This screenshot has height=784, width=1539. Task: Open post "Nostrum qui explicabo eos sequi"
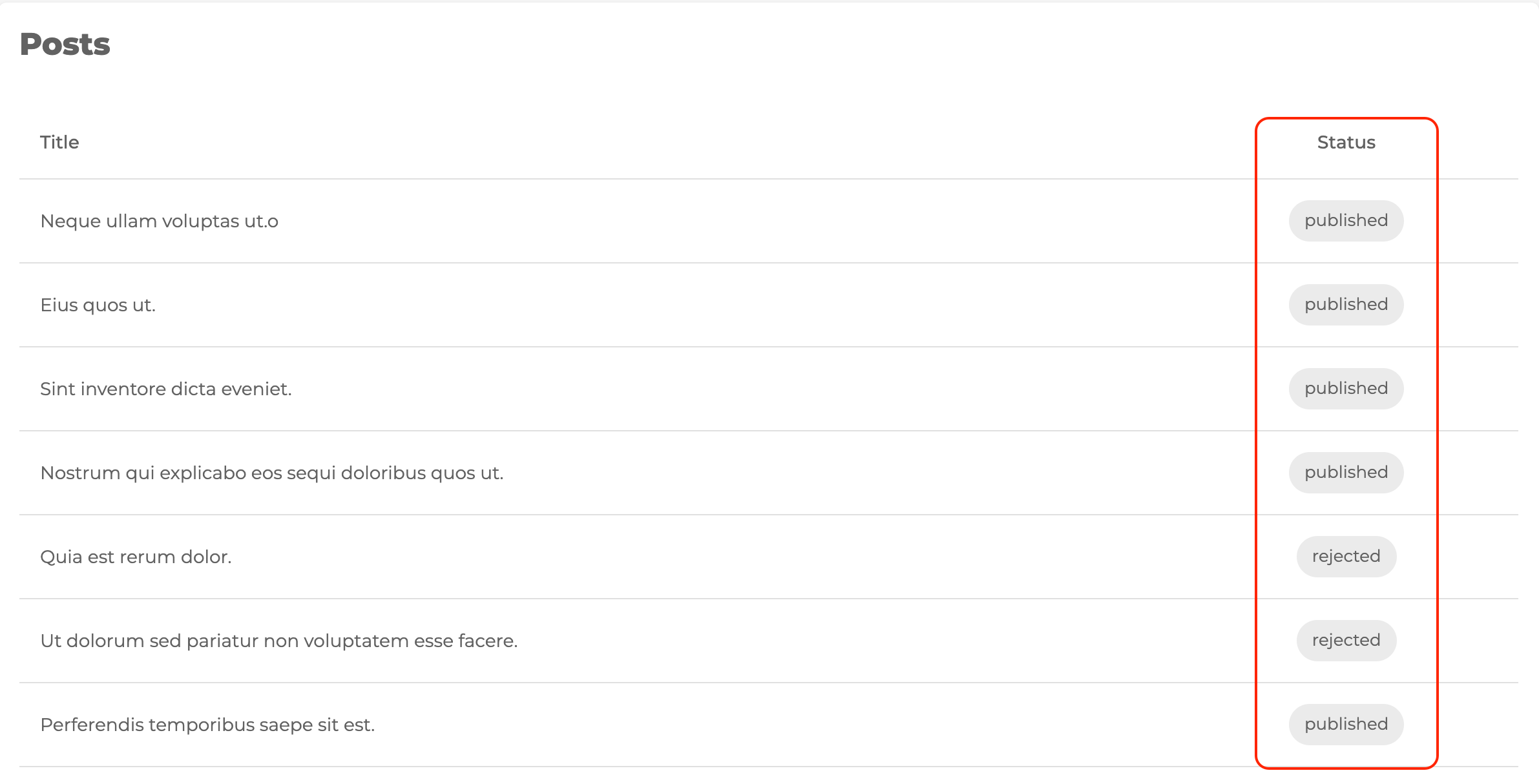271,473
